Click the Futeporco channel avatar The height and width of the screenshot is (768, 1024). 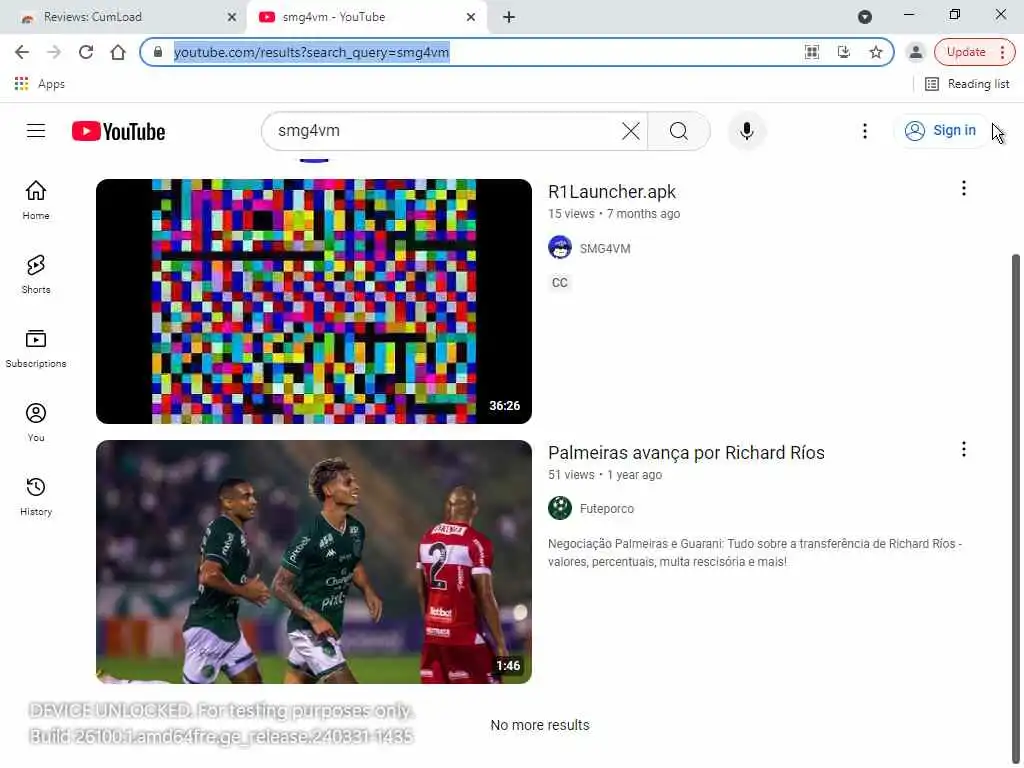coord(560,507)
